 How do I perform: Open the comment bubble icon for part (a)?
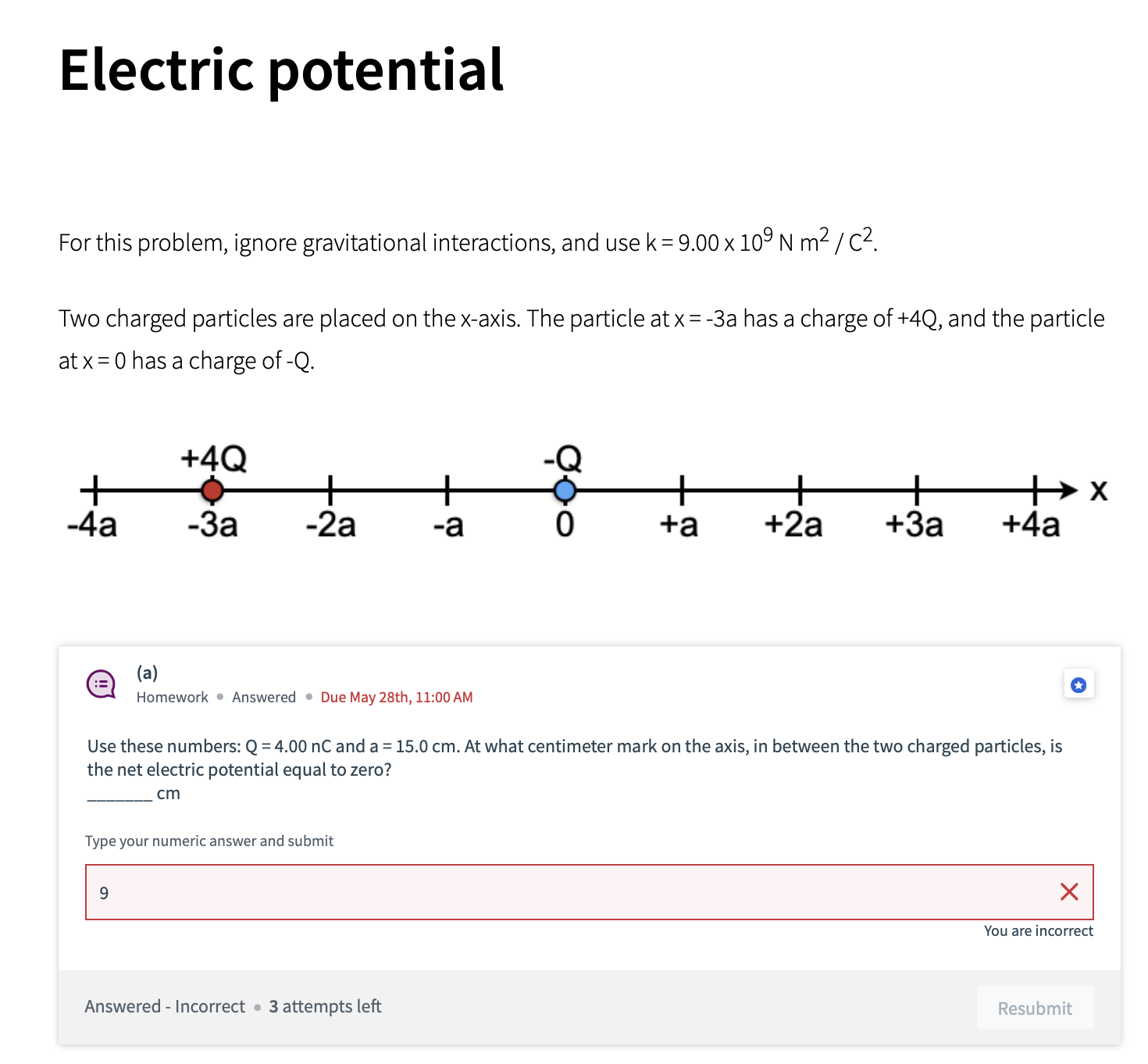pos(101,684)
